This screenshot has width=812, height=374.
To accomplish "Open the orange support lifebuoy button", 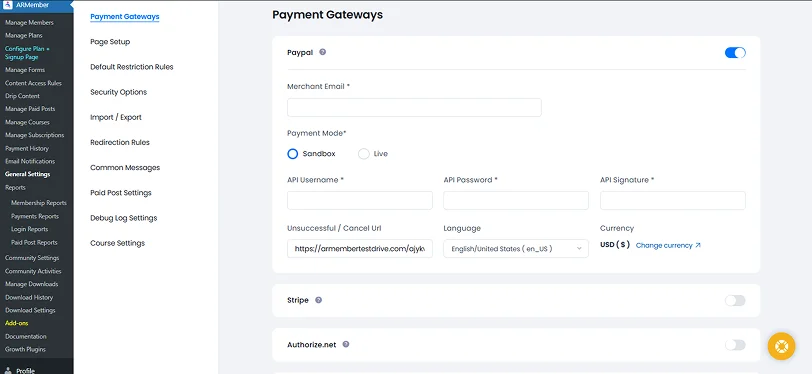I will point(781,346).
